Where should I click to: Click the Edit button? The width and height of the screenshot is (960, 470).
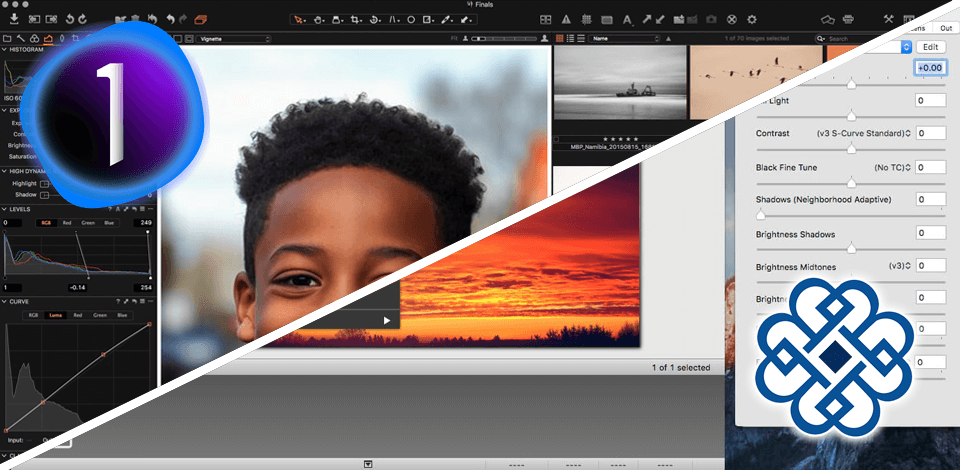pyautogui.click(x=931, y=47)
